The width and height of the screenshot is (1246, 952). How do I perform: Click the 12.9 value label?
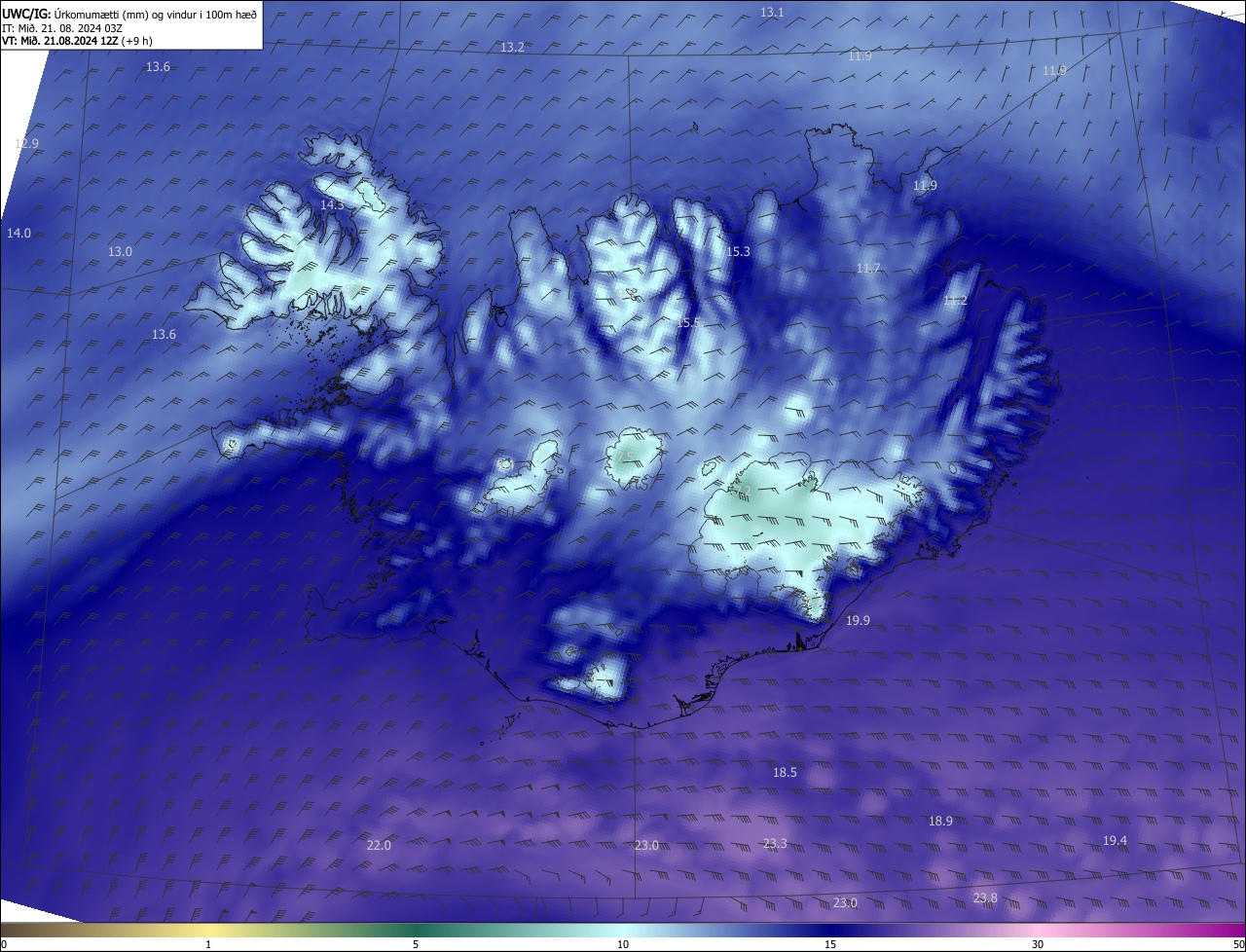tap(26, 143)
